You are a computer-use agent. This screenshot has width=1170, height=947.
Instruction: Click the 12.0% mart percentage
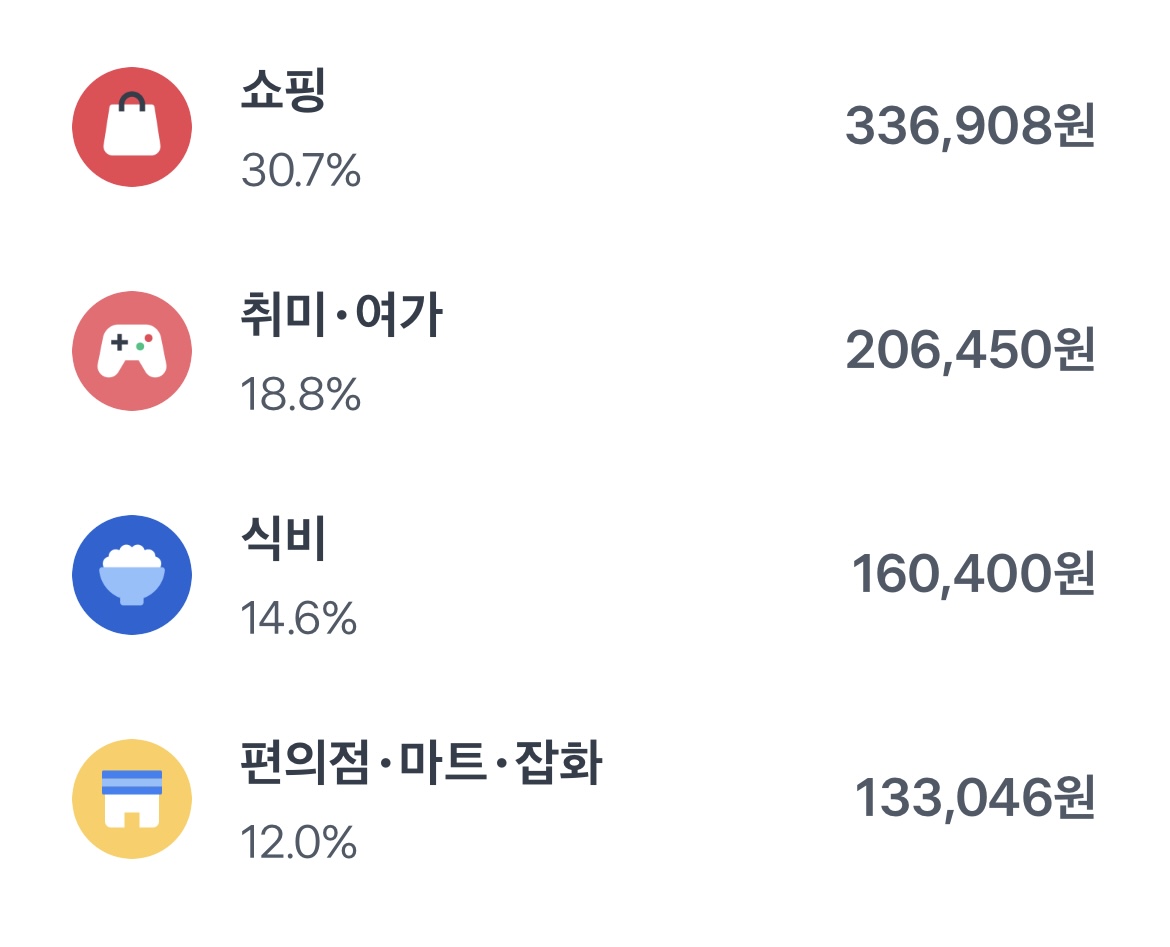298,843
